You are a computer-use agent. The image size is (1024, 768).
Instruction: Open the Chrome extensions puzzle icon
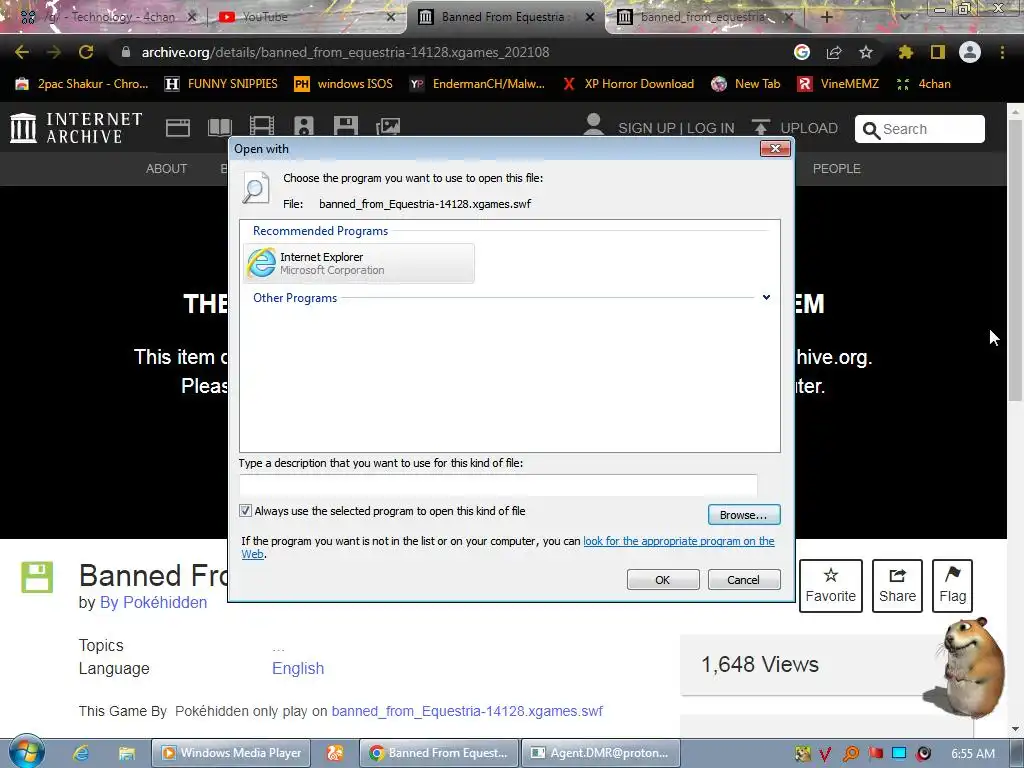click(905, 52)
